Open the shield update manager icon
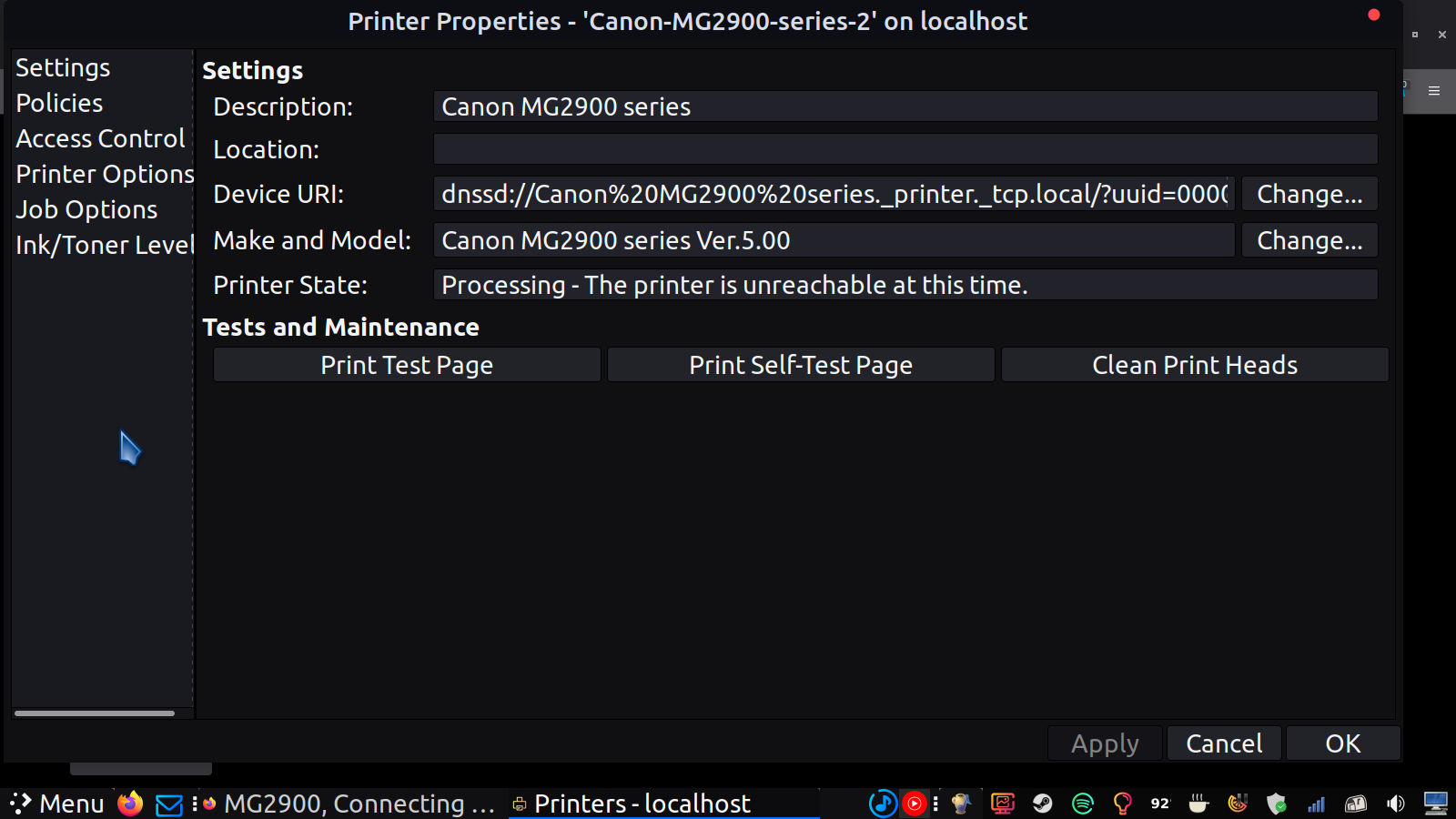Viewport: 1456px width, 819px height. (x=1277, y=804)
